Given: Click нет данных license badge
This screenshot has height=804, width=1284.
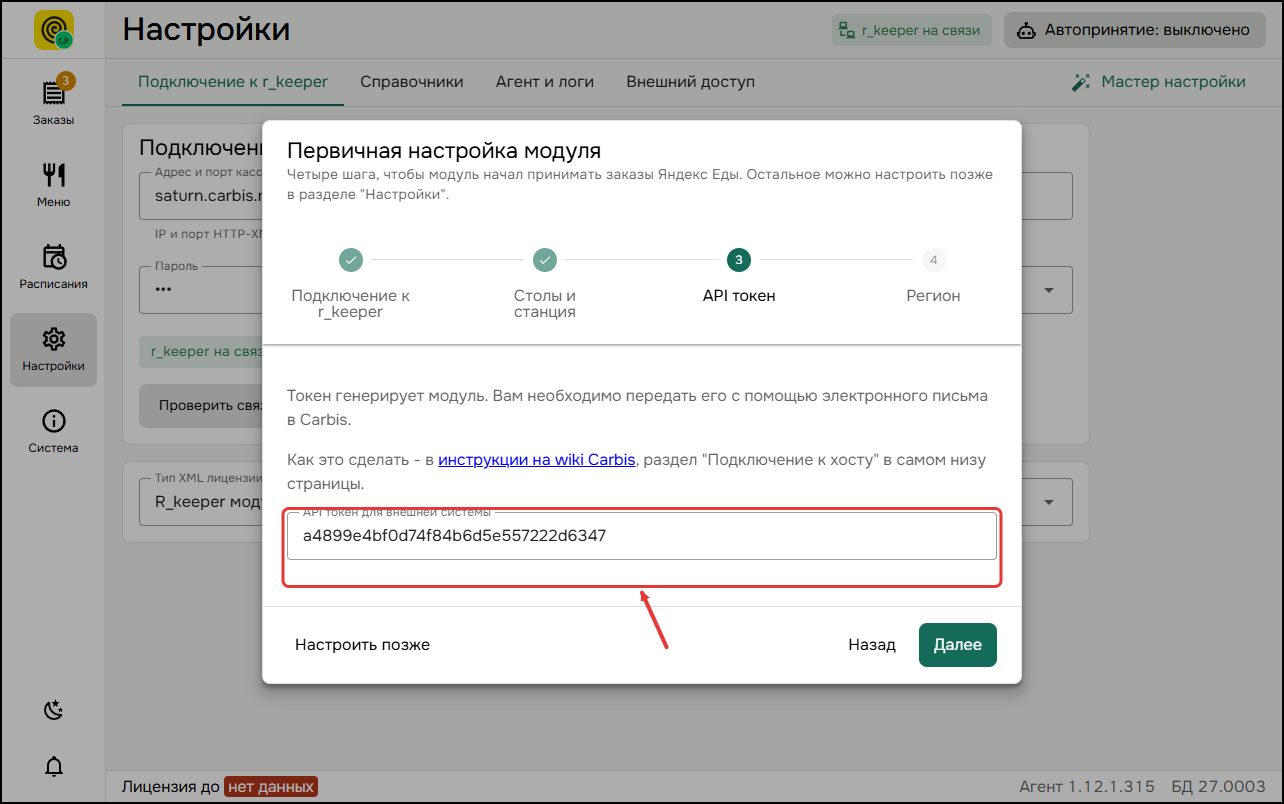Looking at the screenshot, I should [x=271, y=787].
